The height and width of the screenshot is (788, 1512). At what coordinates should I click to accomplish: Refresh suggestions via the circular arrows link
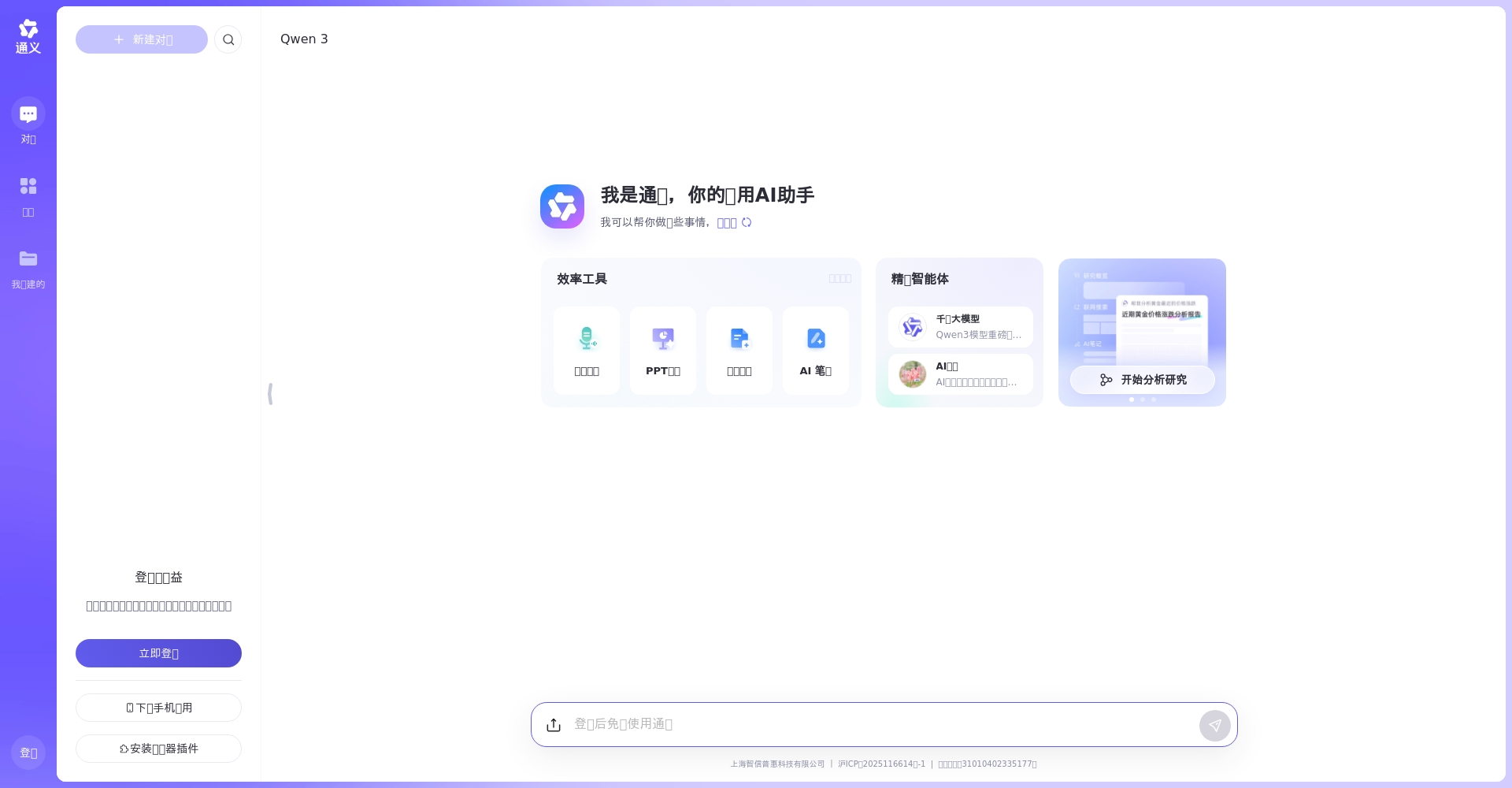pos(735,223)
